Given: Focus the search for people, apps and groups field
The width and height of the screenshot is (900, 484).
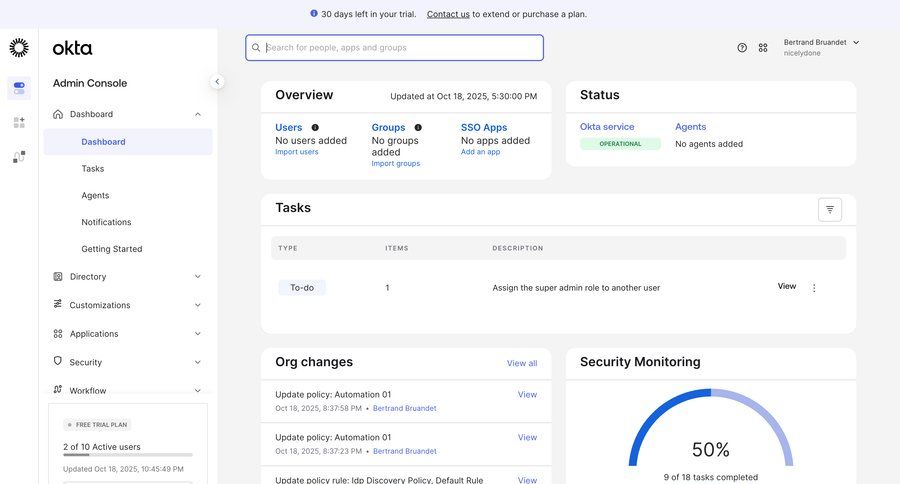Looking at the screenshot, I should coord(394,48).
